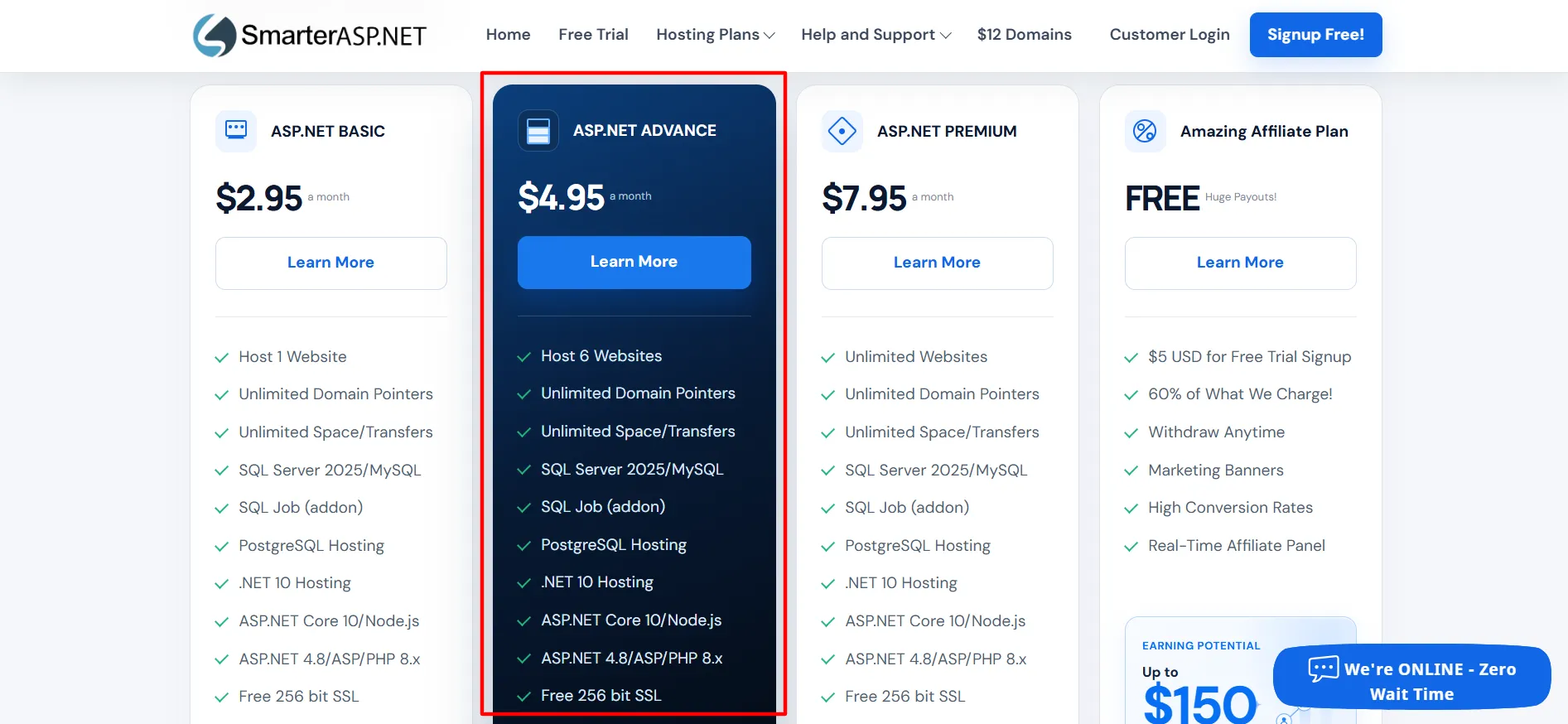The height and width of the screenshot is (724, 1568).
Task: Click the Signup Free! button
Action: pyautogui.click(x=1315, y=35)
